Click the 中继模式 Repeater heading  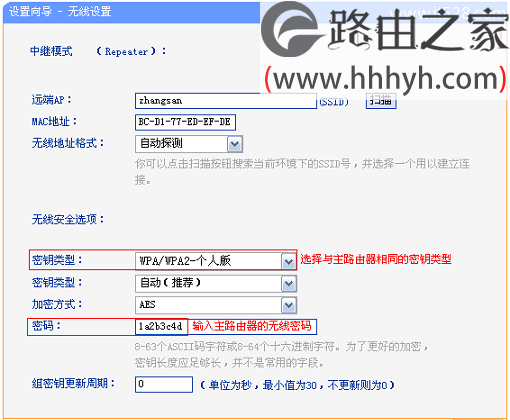[98, 51]
